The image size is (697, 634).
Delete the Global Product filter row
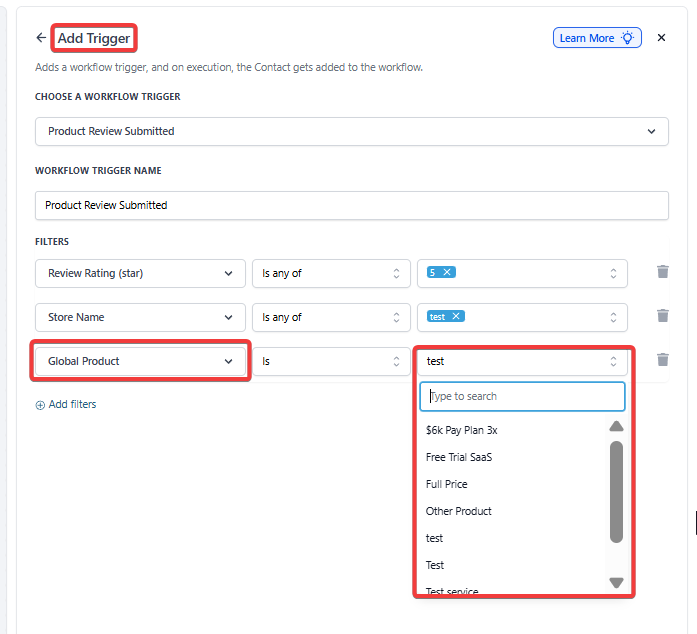[x=662, y=360]
